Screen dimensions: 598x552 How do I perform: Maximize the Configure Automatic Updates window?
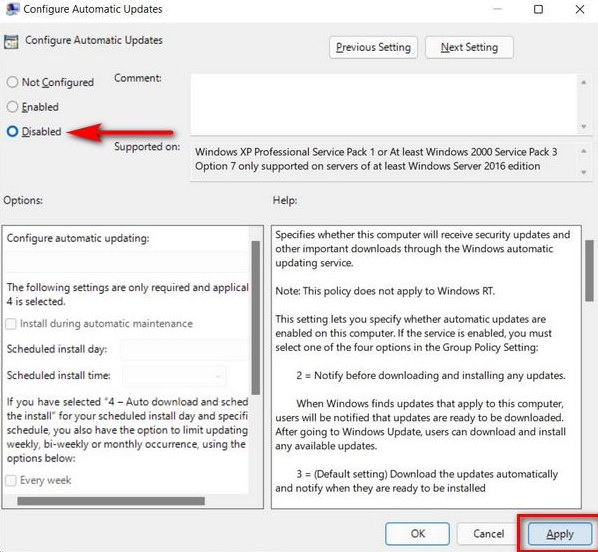(x=538, y=9)
